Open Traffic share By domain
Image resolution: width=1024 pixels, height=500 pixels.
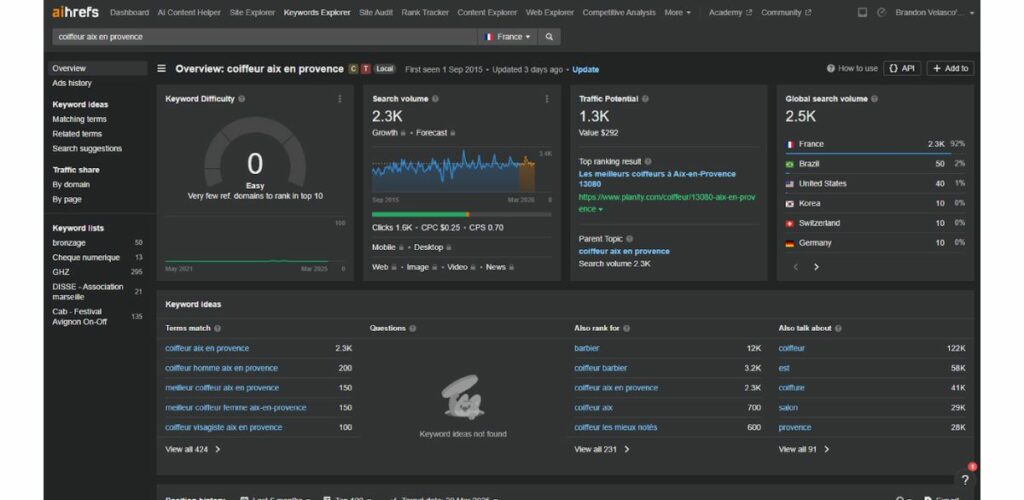[x=71, y=185]
